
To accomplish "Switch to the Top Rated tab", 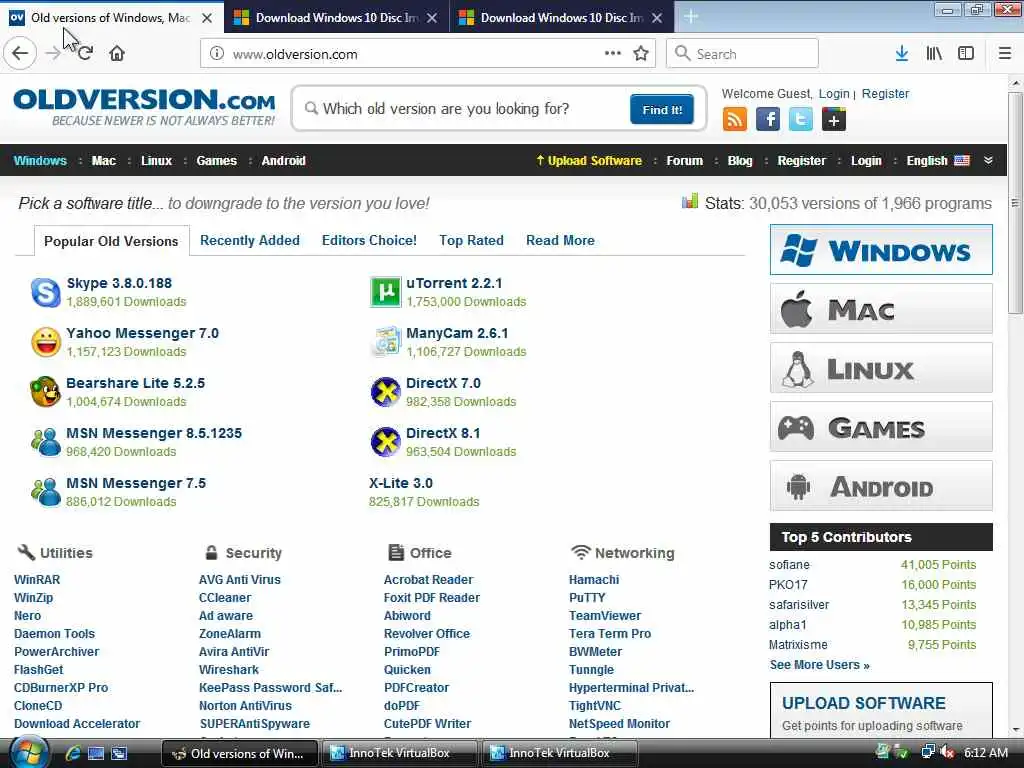I will (471, 240).
